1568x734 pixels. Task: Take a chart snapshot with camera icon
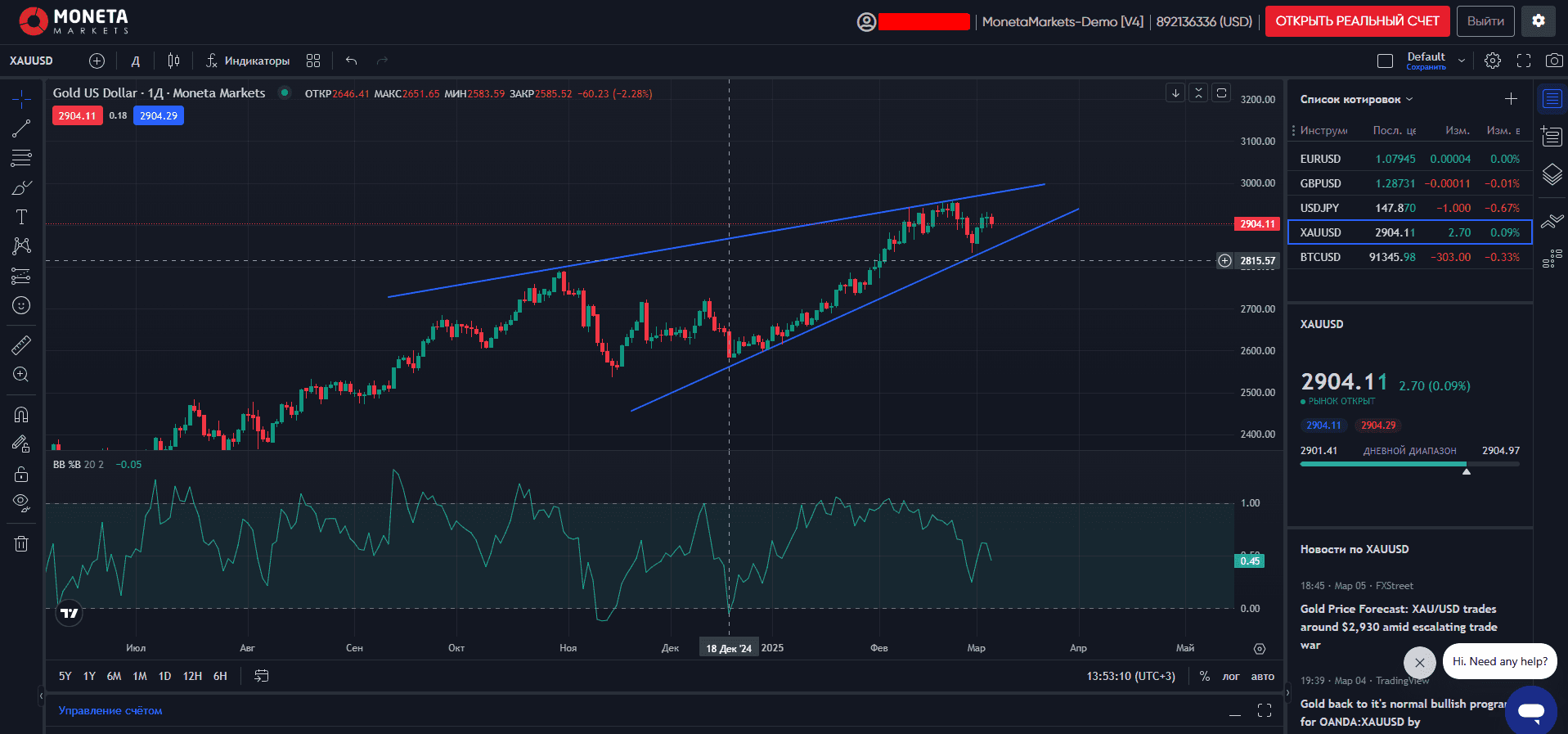[x=1554, y=61]
